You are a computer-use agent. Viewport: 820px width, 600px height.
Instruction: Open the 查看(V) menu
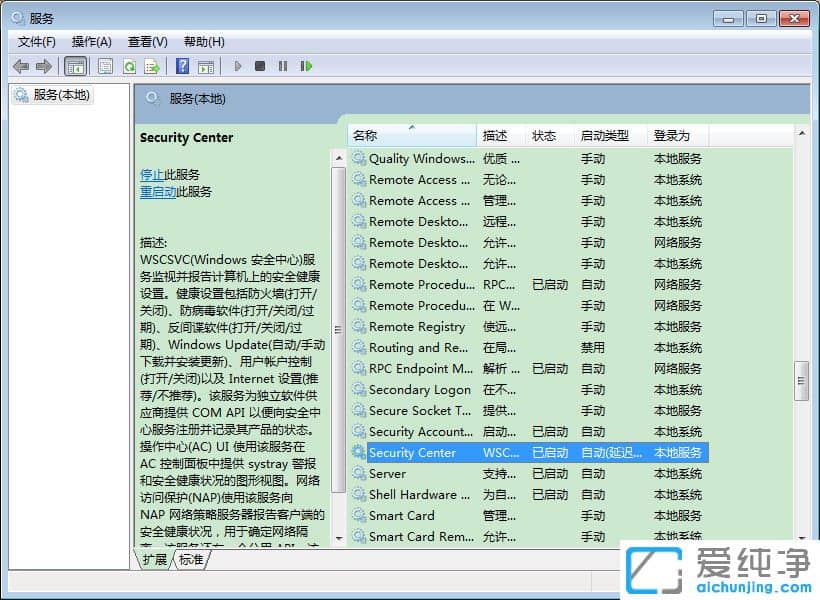click(x=145, y=41)
